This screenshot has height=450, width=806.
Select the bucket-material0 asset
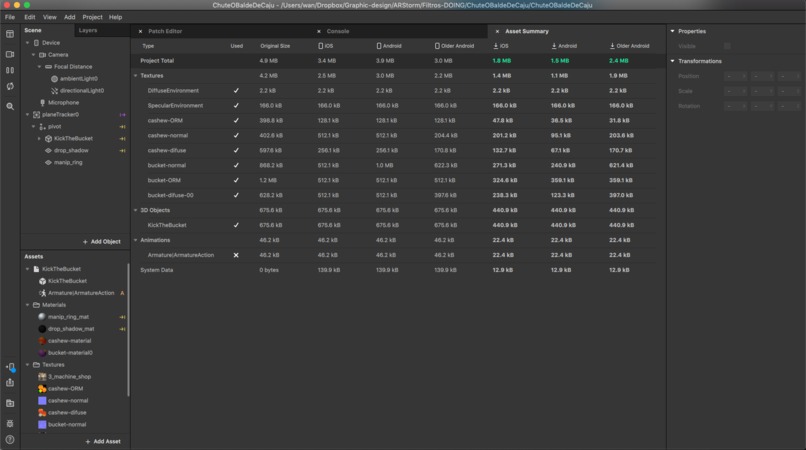pos(70,353)
